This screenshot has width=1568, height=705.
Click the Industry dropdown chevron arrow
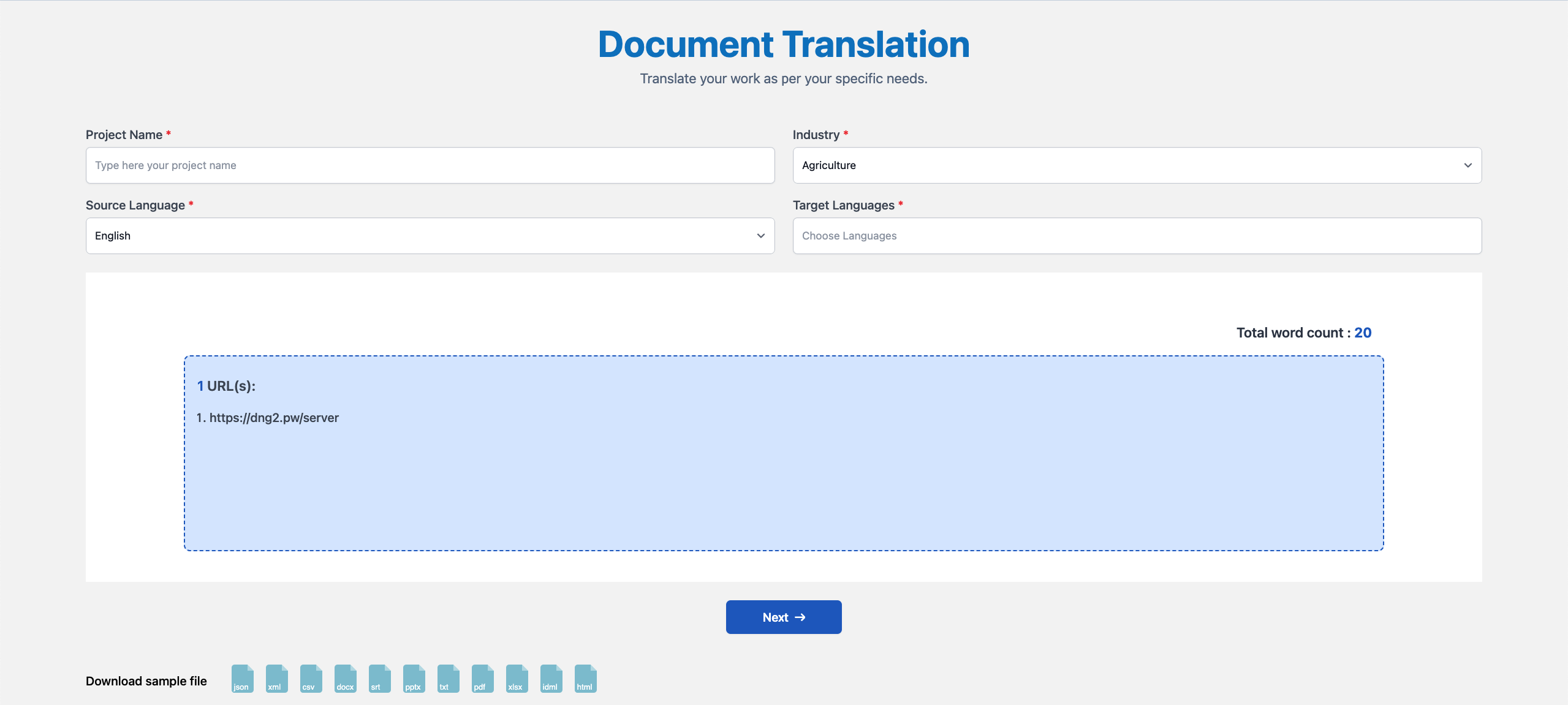pos(1468,165)
